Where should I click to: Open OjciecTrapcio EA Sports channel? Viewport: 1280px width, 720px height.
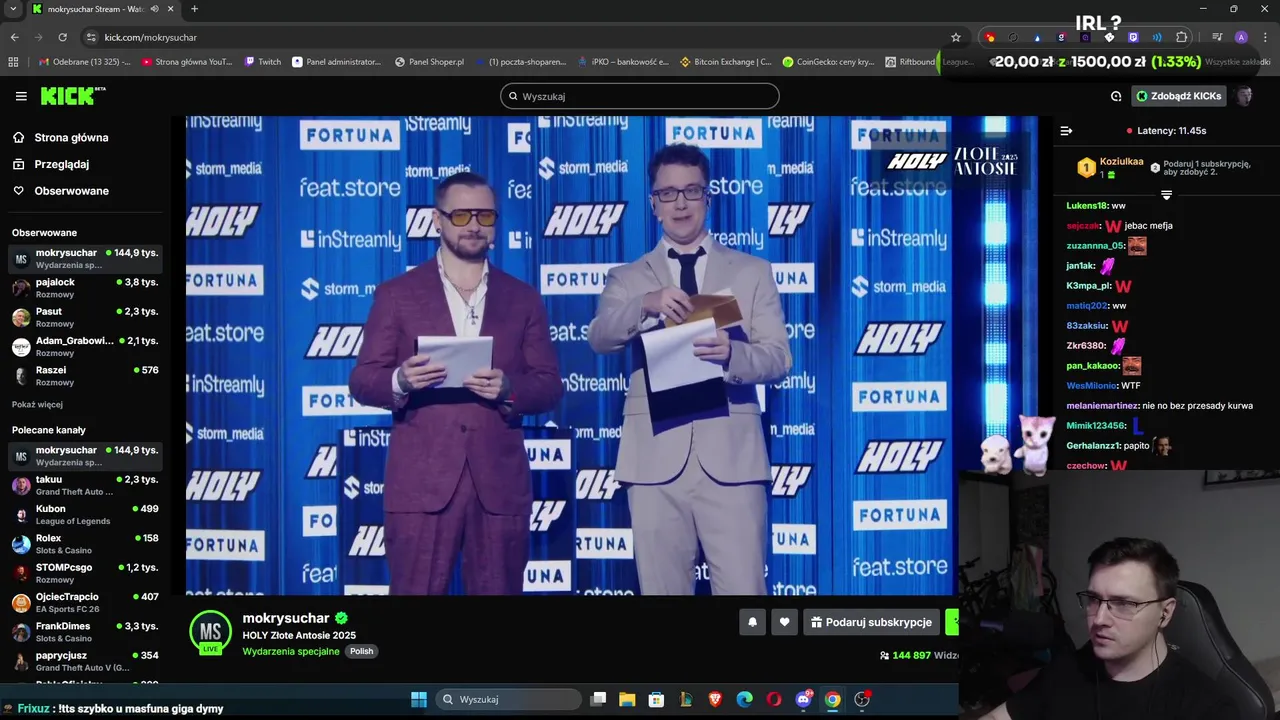[85, 602]
